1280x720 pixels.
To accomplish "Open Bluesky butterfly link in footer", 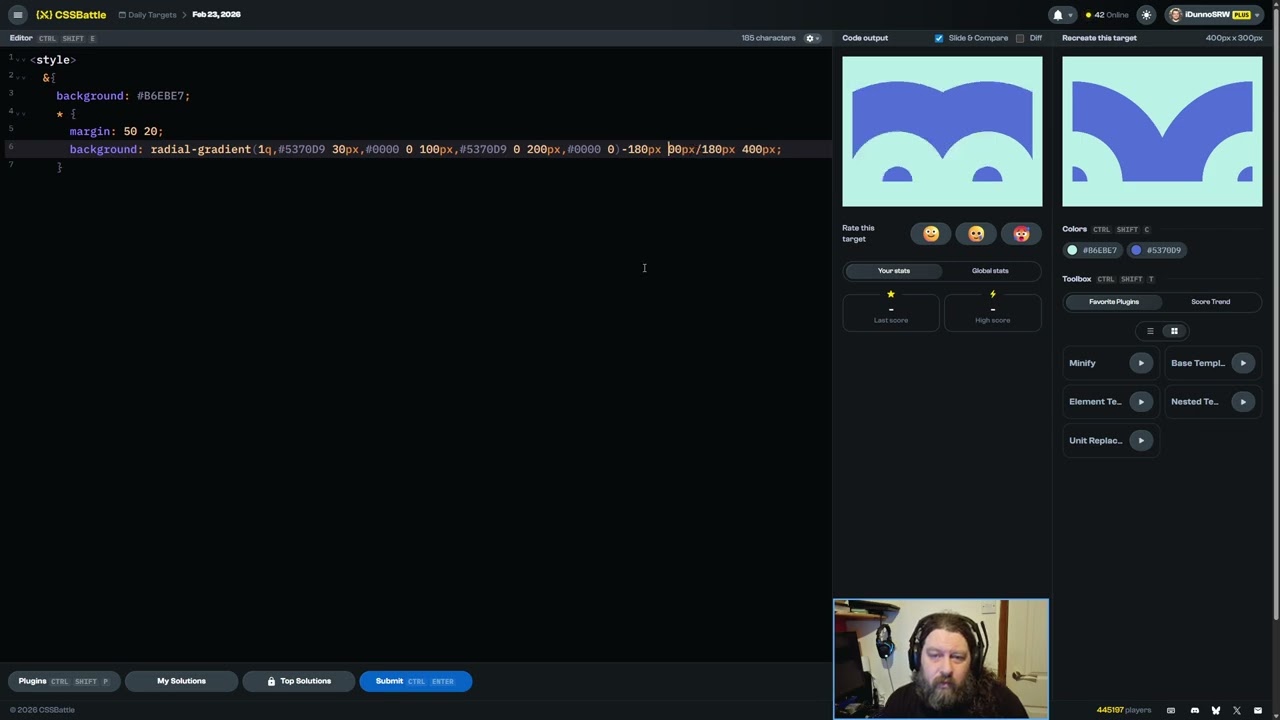I will tap(1216, 710).
